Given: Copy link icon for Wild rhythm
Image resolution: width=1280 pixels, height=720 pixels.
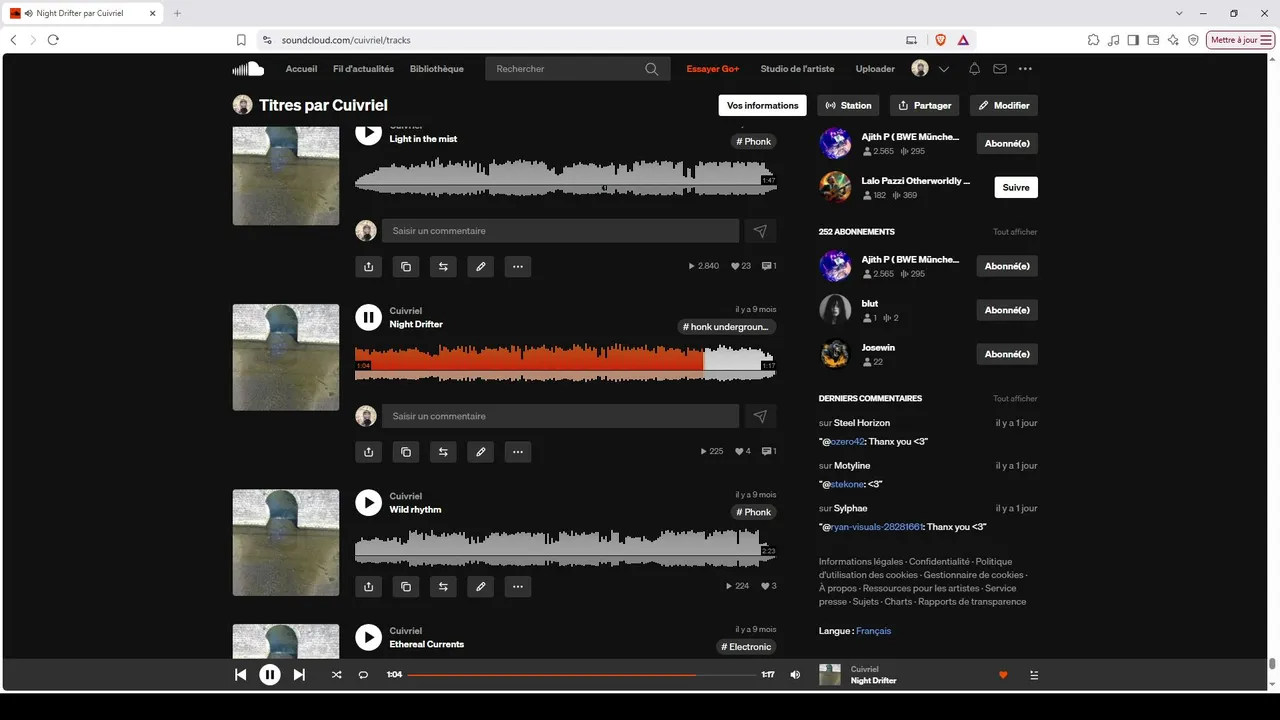Looking at the screenshot, I should (x=406, y=586).
